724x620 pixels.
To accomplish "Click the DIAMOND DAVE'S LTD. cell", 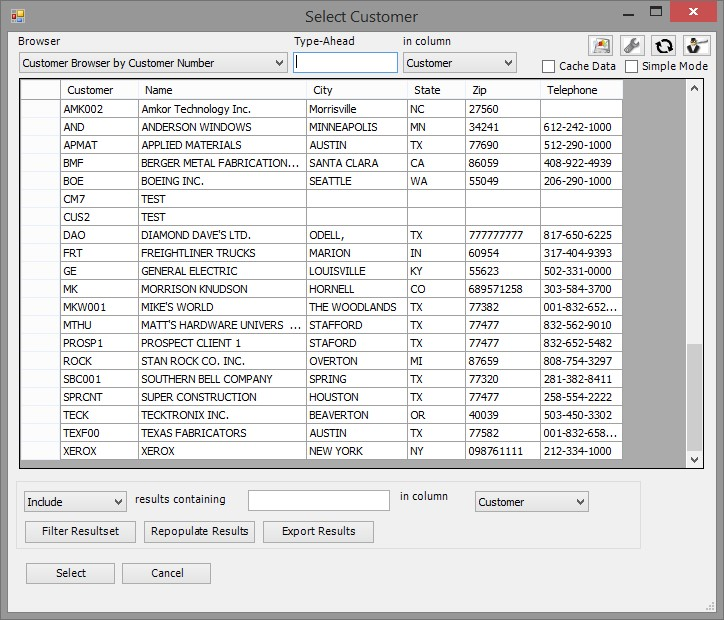I will click(x=222, y=235).
